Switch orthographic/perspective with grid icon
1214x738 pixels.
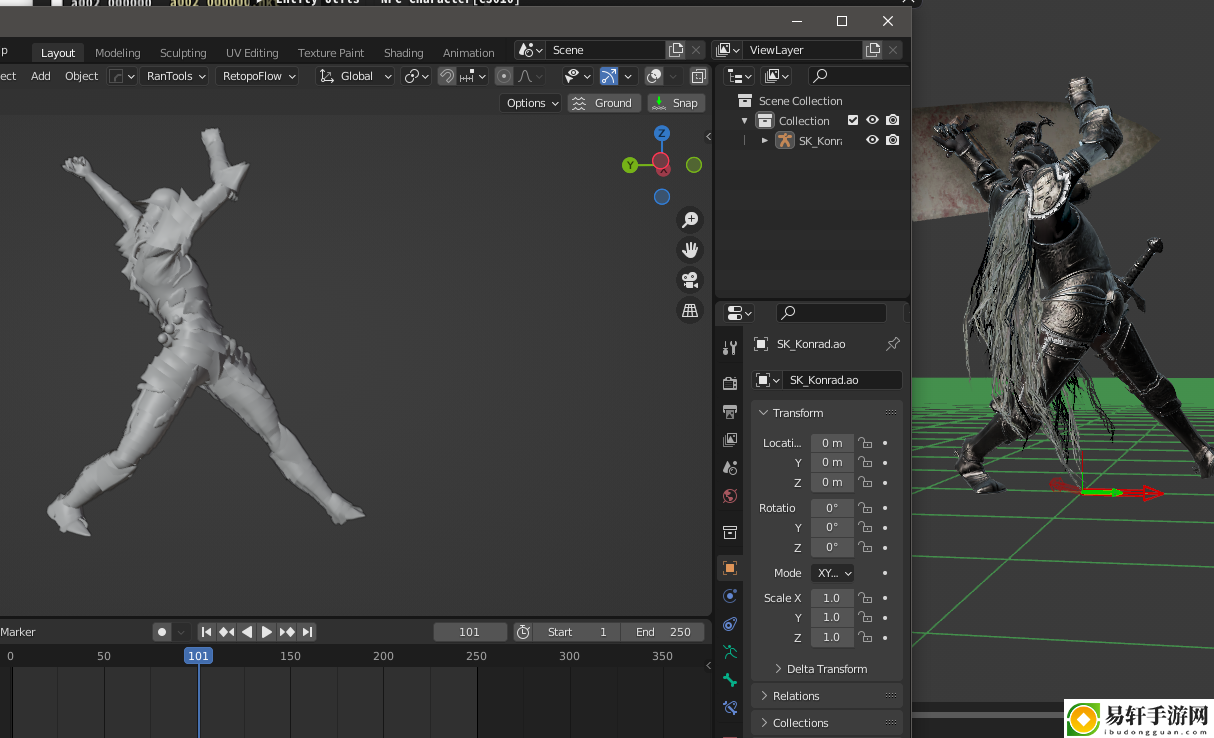[690, 311]
